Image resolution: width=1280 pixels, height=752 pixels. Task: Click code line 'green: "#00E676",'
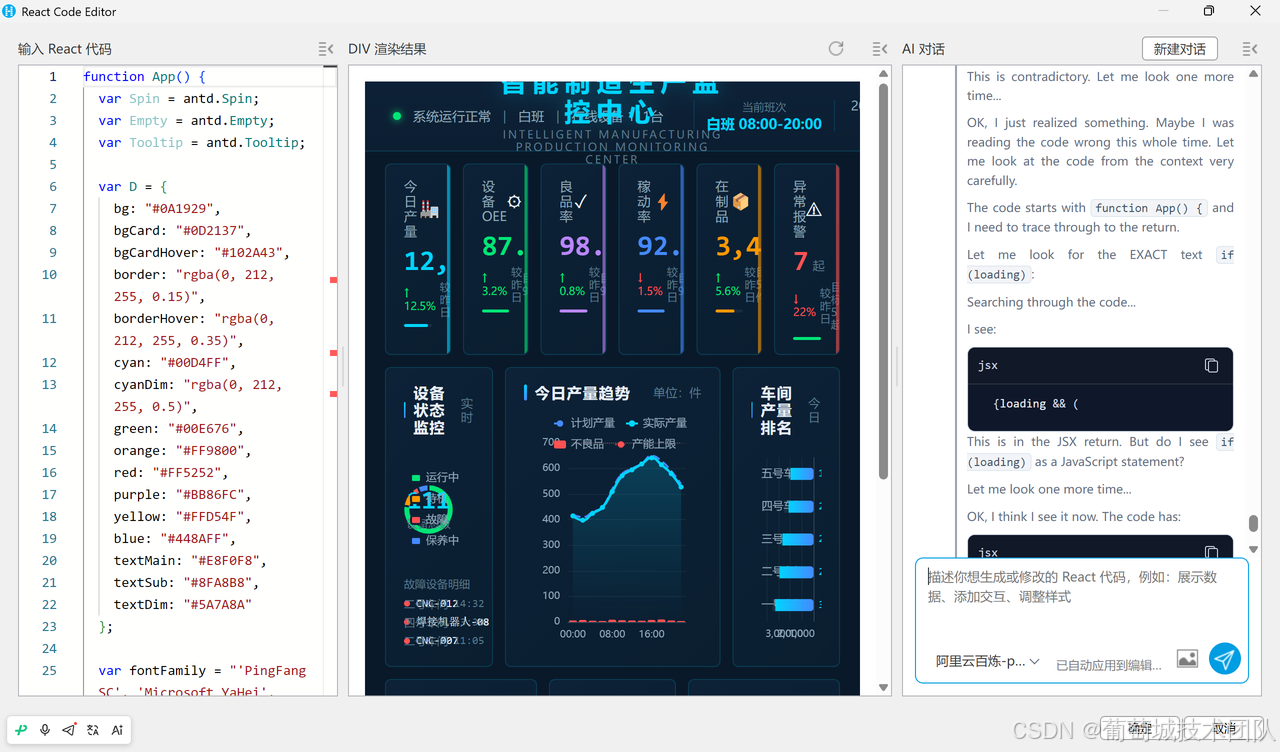point(179,428)
